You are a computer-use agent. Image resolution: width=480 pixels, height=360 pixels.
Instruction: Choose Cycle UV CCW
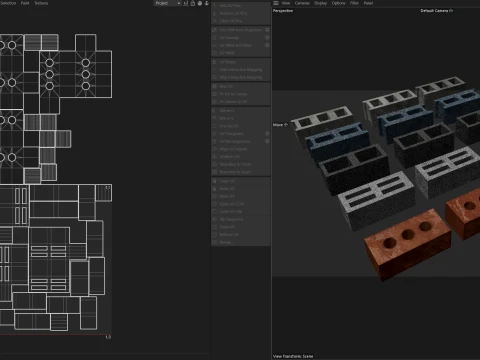click(241, 204)
